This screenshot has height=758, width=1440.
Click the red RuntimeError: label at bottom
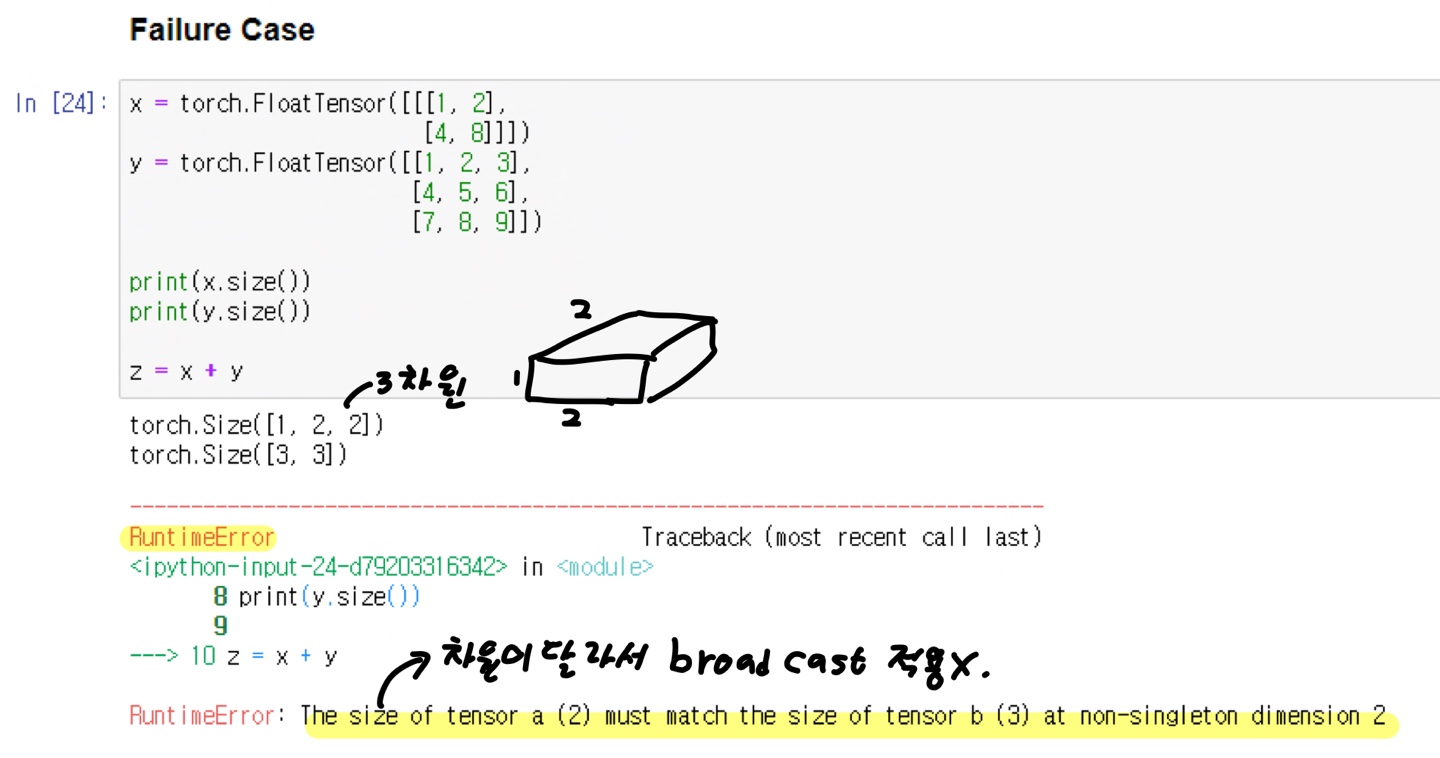point(208,716)
